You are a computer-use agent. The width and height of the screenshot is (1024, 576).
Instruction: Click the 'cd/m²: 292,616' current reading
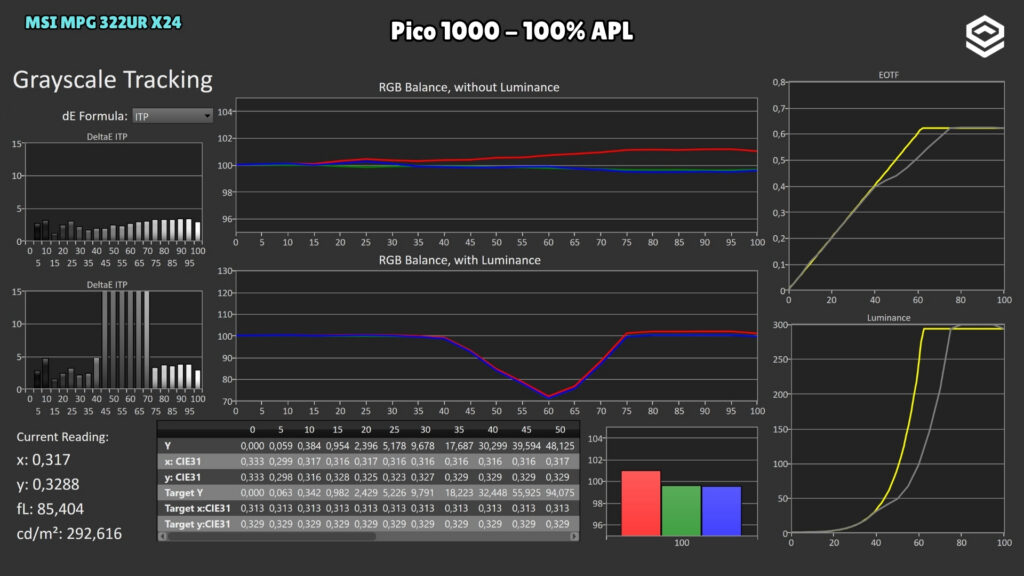tap(69, 534)
